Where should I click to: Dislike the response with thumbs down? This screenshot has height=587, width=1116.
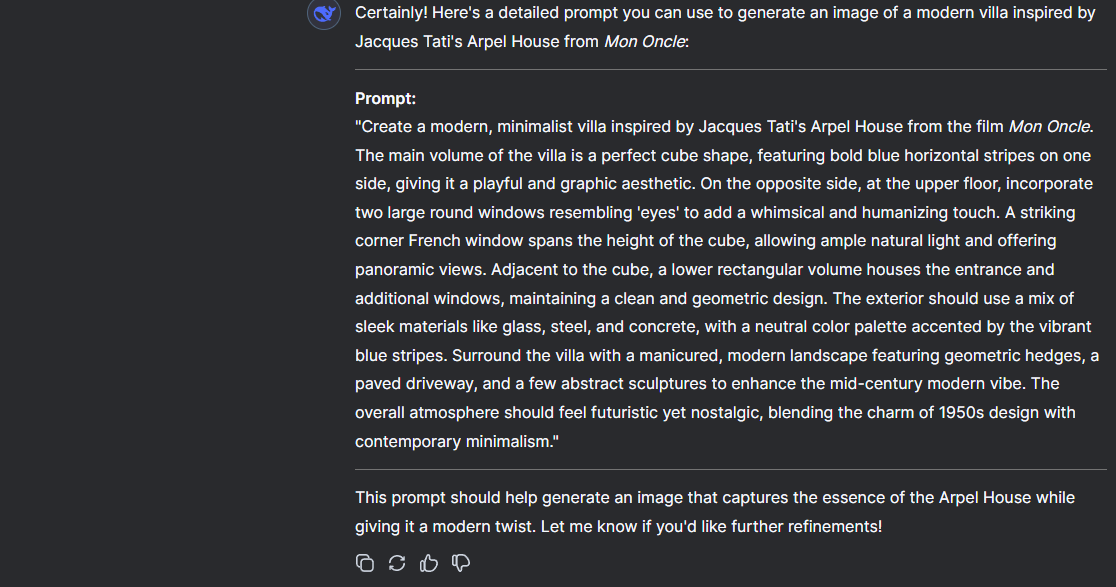click(461, 563)
